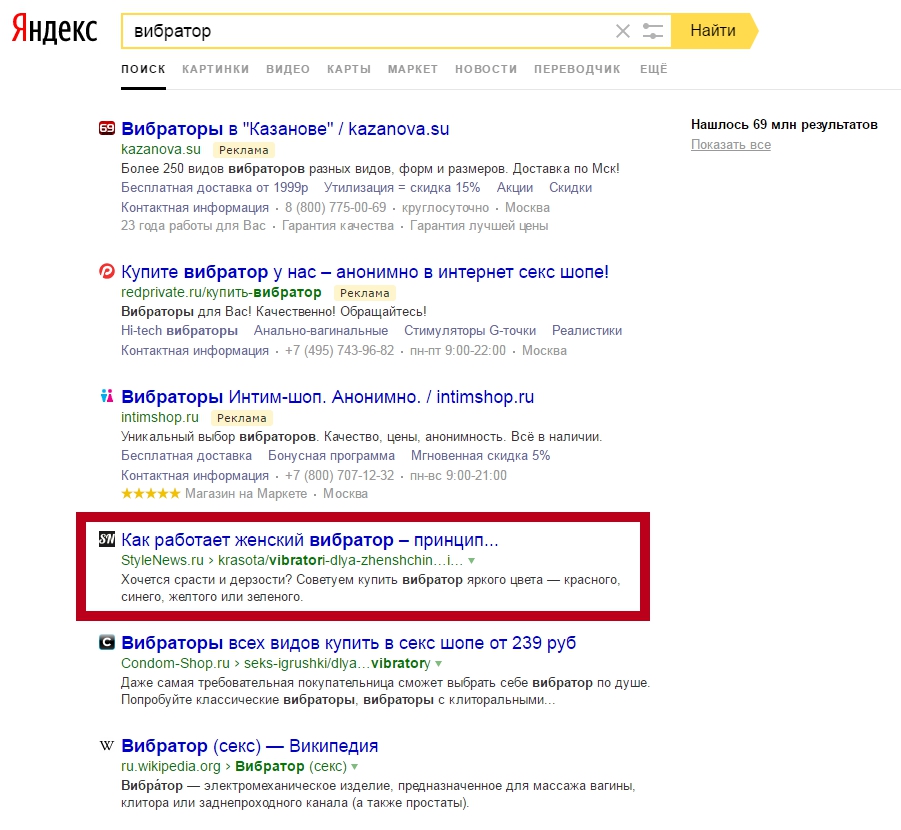The image size is (901, 830).
Task: Open Купите вибратор у нас result title
Action: [x=365, y=272]
